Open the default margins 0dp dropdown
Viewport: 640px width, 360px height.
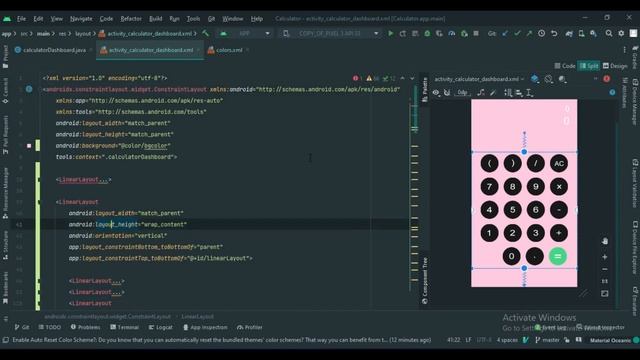(x=462, y=93)
